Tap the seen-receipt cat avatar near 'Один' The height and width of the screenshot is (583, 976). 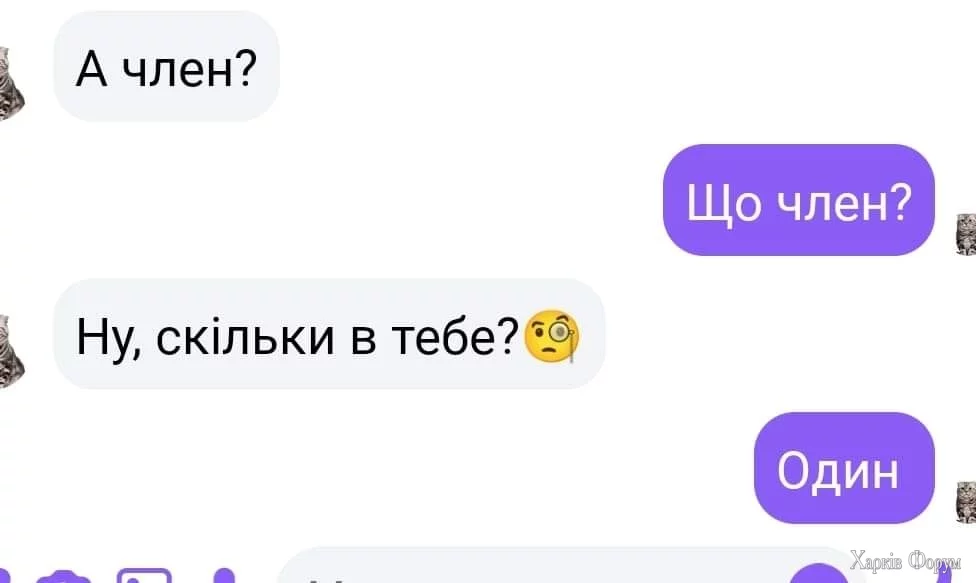(x=965, y=502)
